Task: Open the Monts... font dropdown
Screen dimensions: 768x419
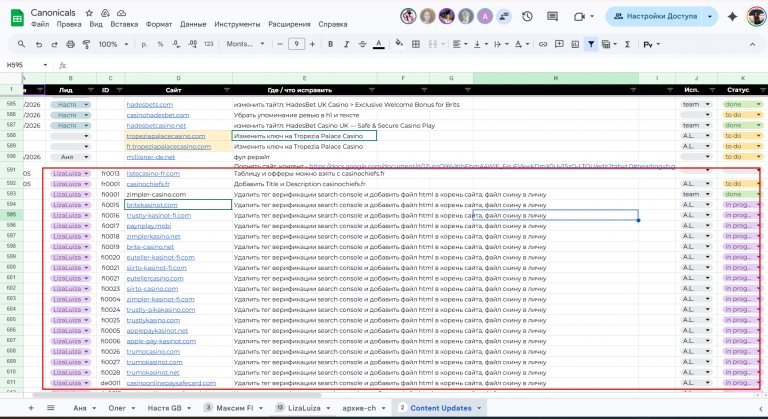Action: [x=245, y=44]
